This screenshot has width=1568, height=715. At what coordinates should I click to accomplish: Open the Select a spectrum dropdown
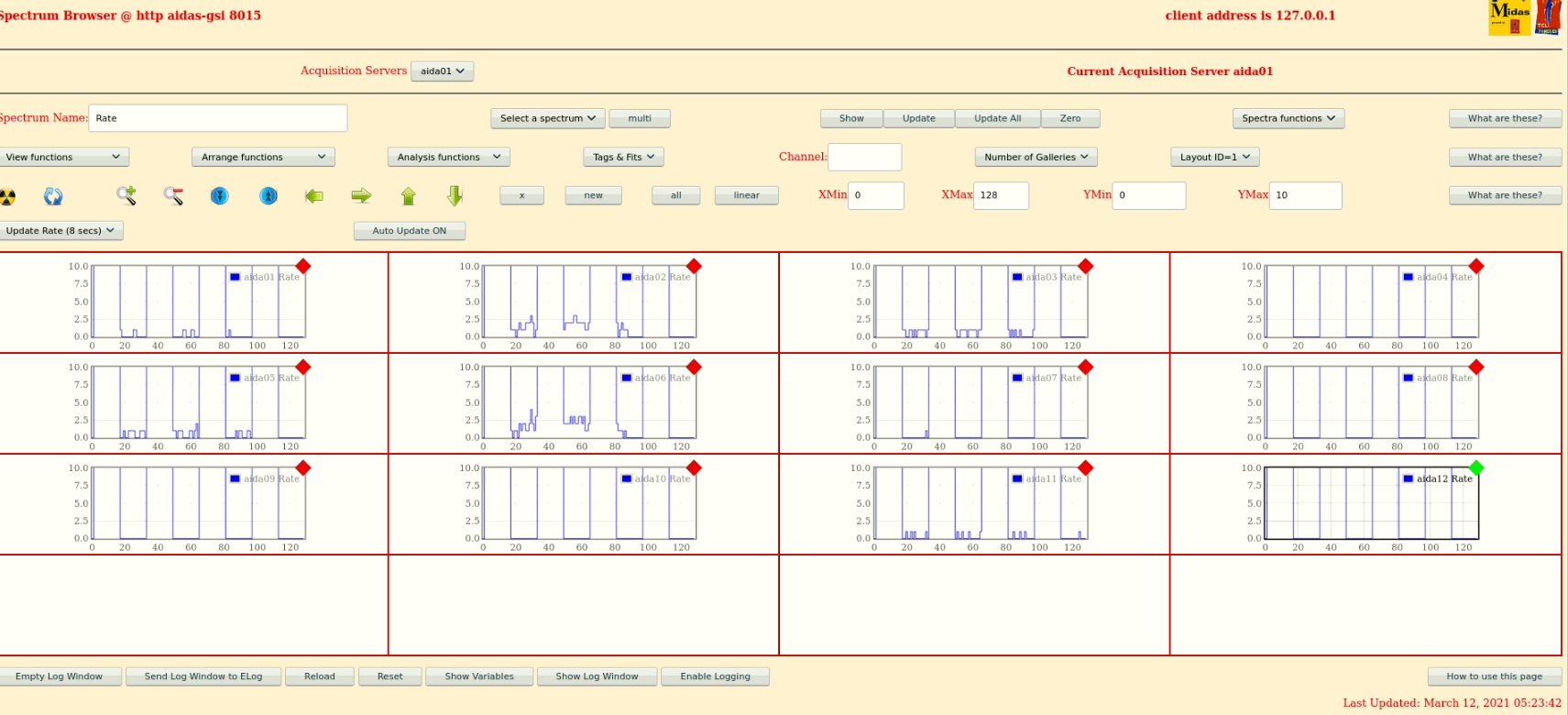(x=548, y=118)
